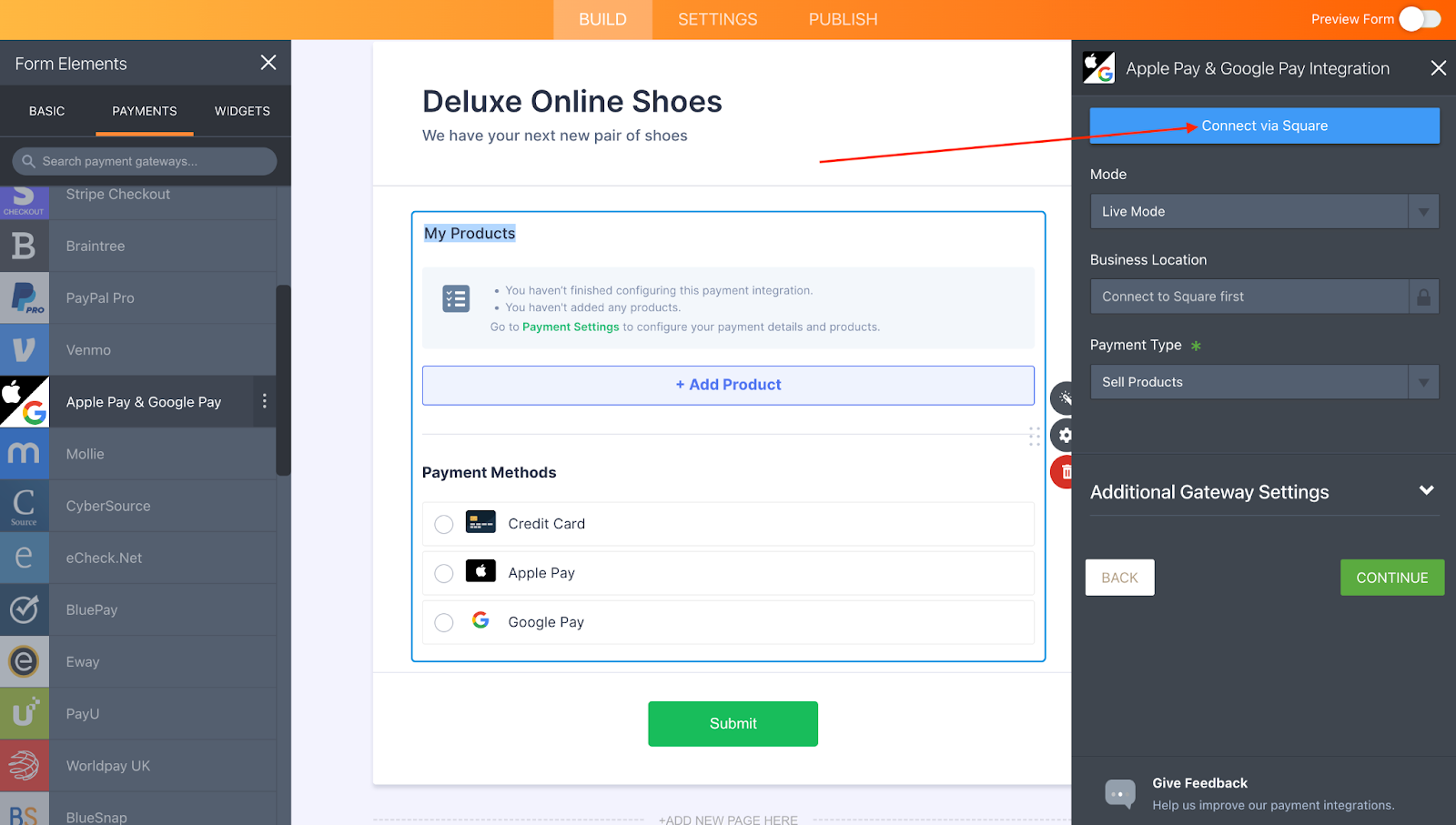Select the BlueSnap logo icon
The width and height of the screenshot is (1456, 825).
24,810
